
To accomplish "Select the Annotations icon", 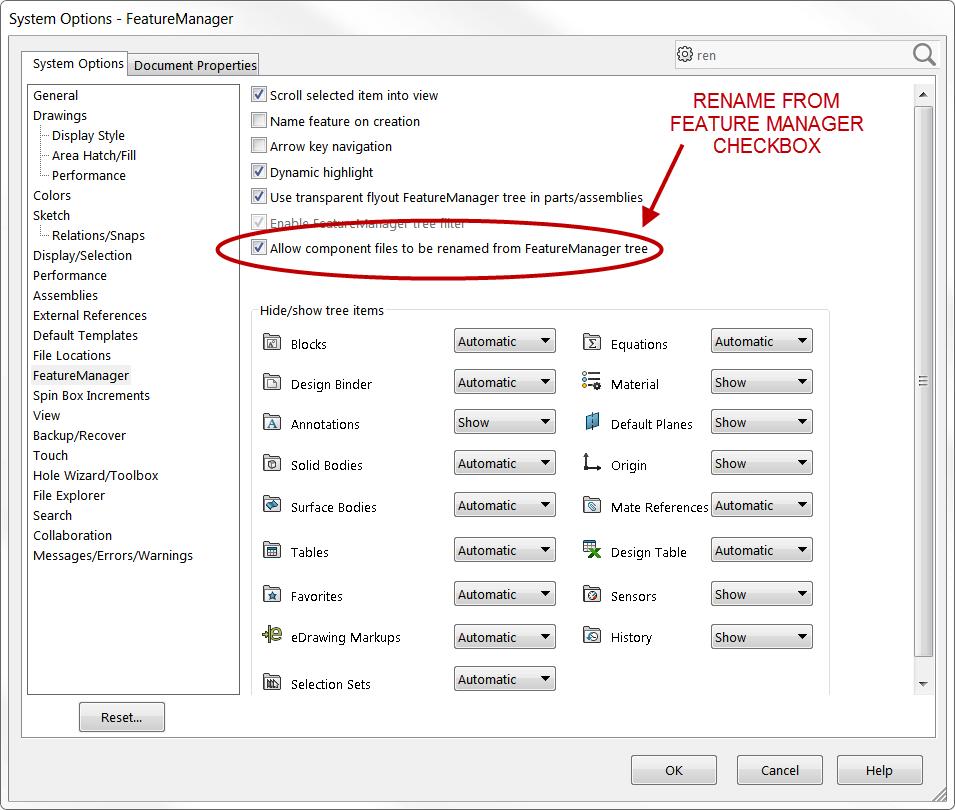I will 273,422.
